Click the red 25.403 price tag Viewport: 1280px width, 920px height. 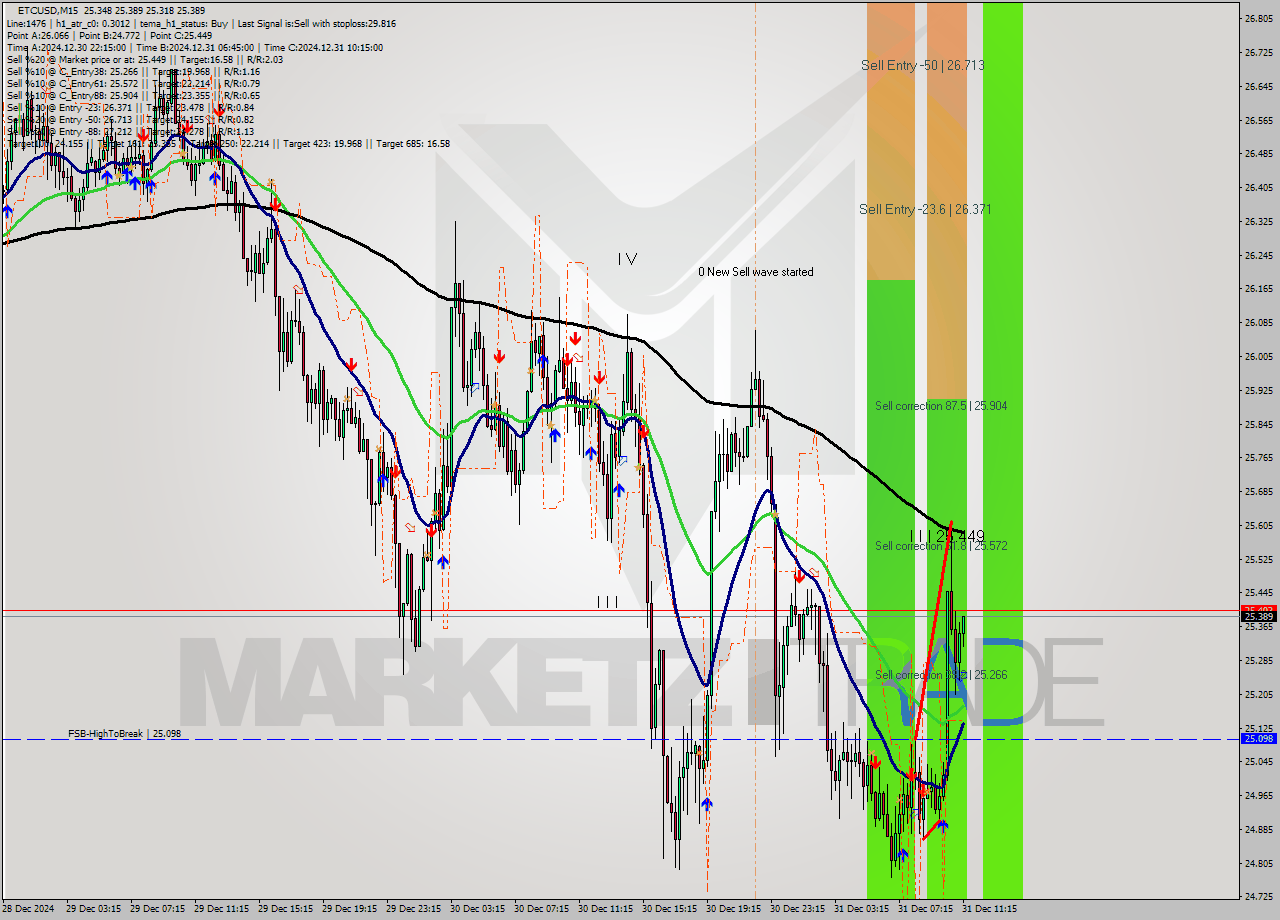[1258, 609]
